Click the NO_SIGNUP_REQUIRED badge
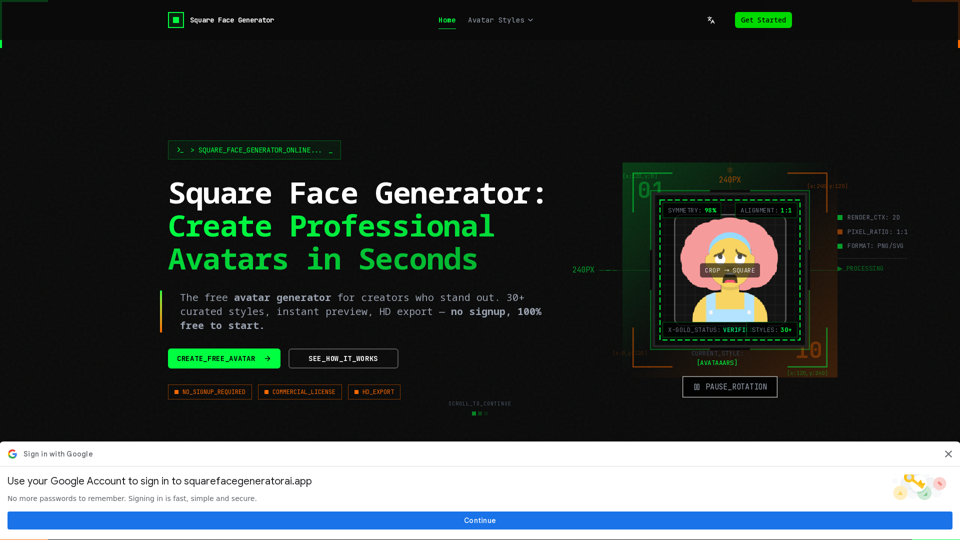 (210, 392)
